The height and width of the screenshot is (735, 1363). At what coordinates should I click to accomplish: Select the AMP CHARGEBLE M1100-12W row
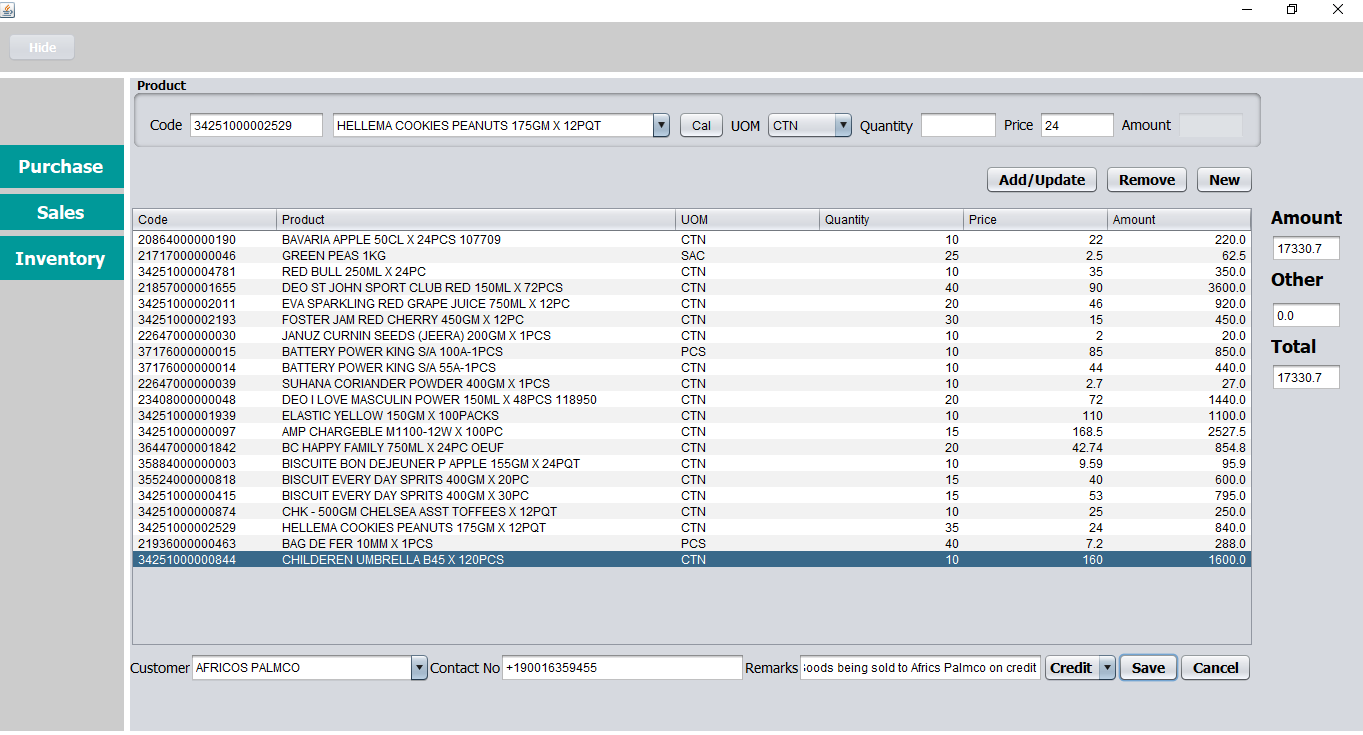692,432
